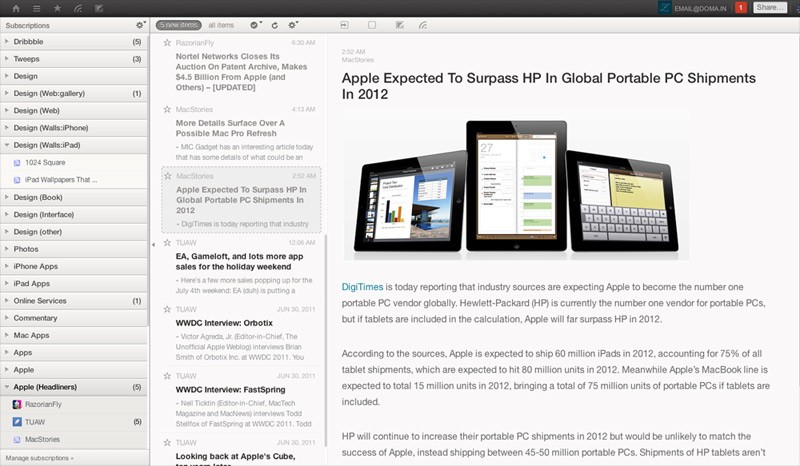Expand the Online Services folder
Screen dimensions: 800x466
(7, 301)
